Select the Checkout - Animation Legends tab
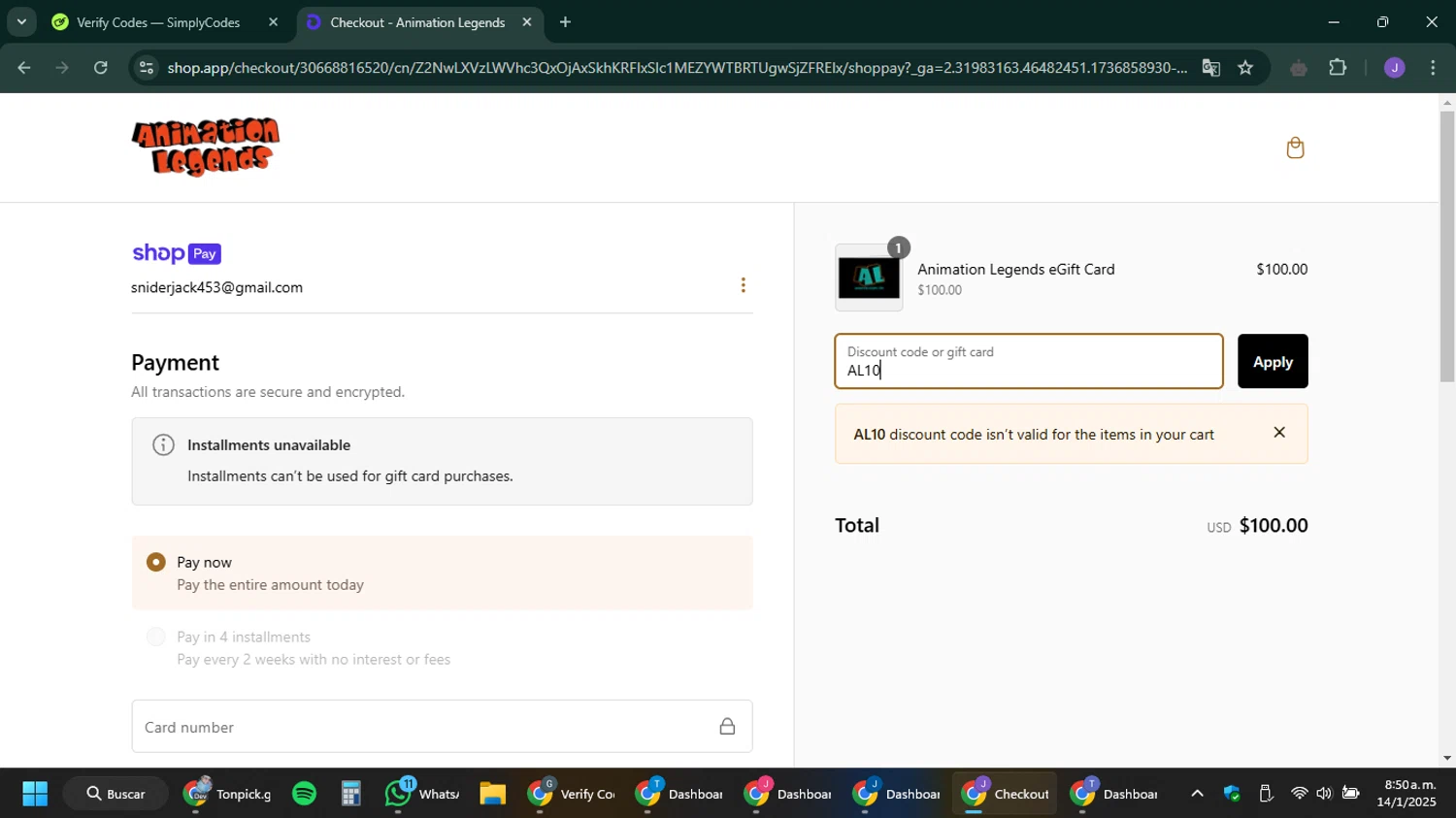Viewport: 1456px width, 818px height. tap(417, 22)
